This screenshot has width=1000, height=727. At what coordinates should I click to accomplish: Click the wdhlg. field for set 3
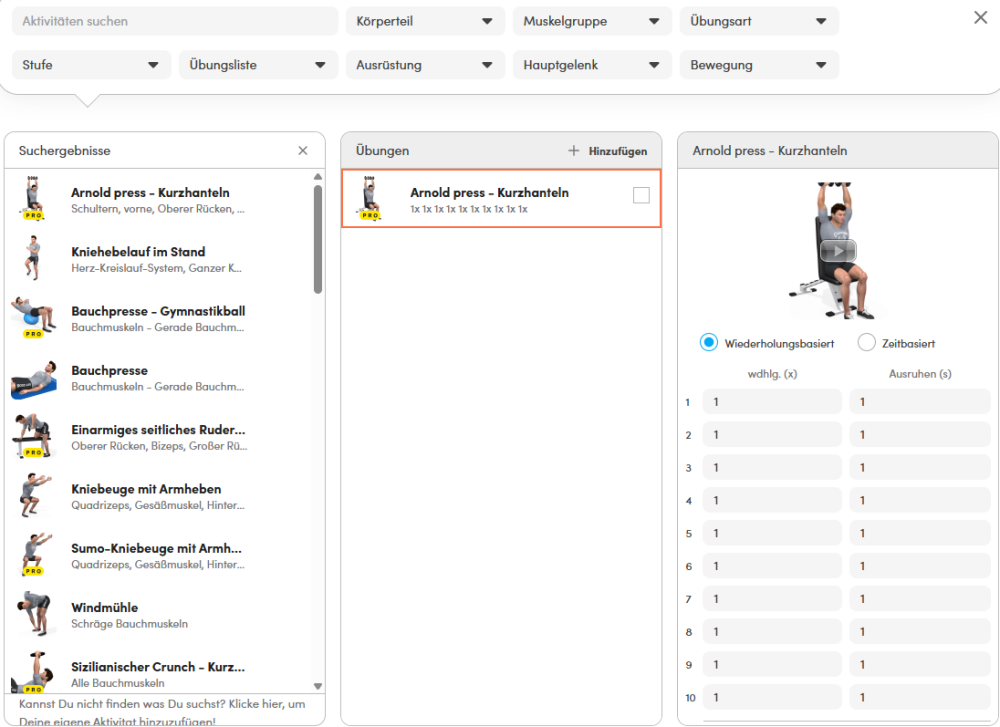click(772, 467)
